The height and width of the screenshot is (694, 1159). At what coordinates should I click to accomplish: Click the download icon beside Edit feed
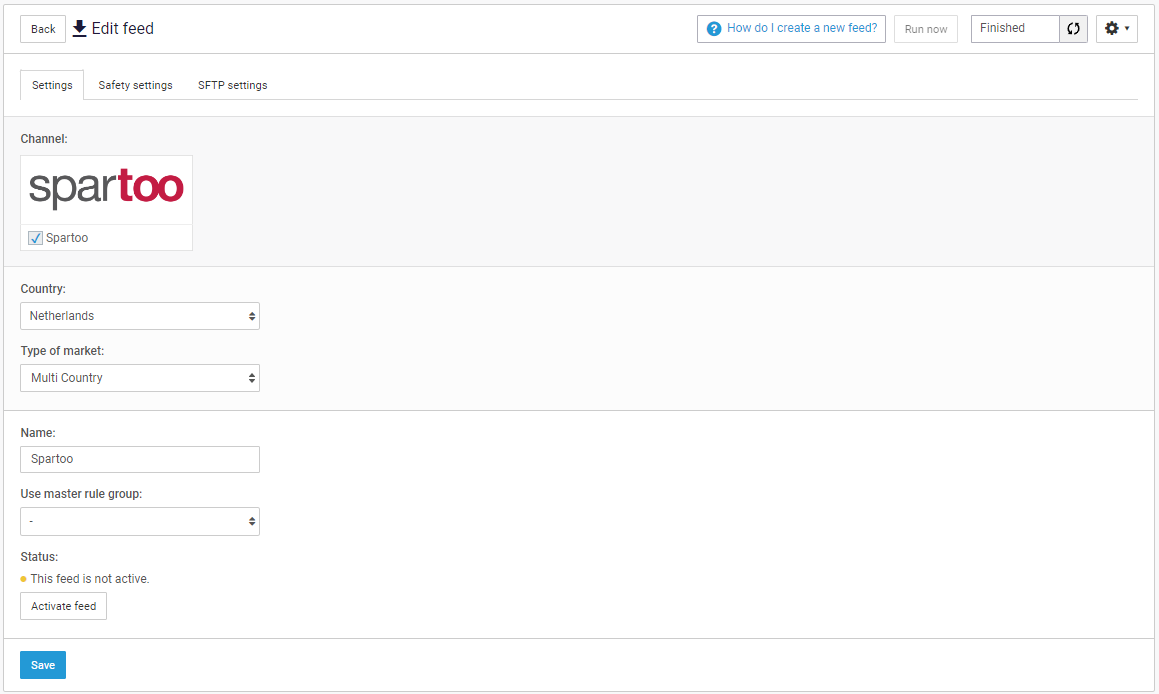tap(80, 29)
